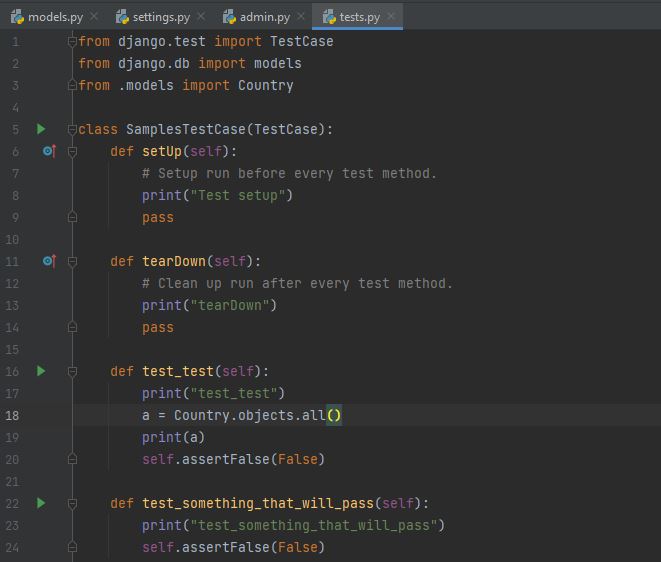Image resolution: width=661 pixels, height=562 pixels.
Task: Close the settings.py tab
Action: point(201,16)
